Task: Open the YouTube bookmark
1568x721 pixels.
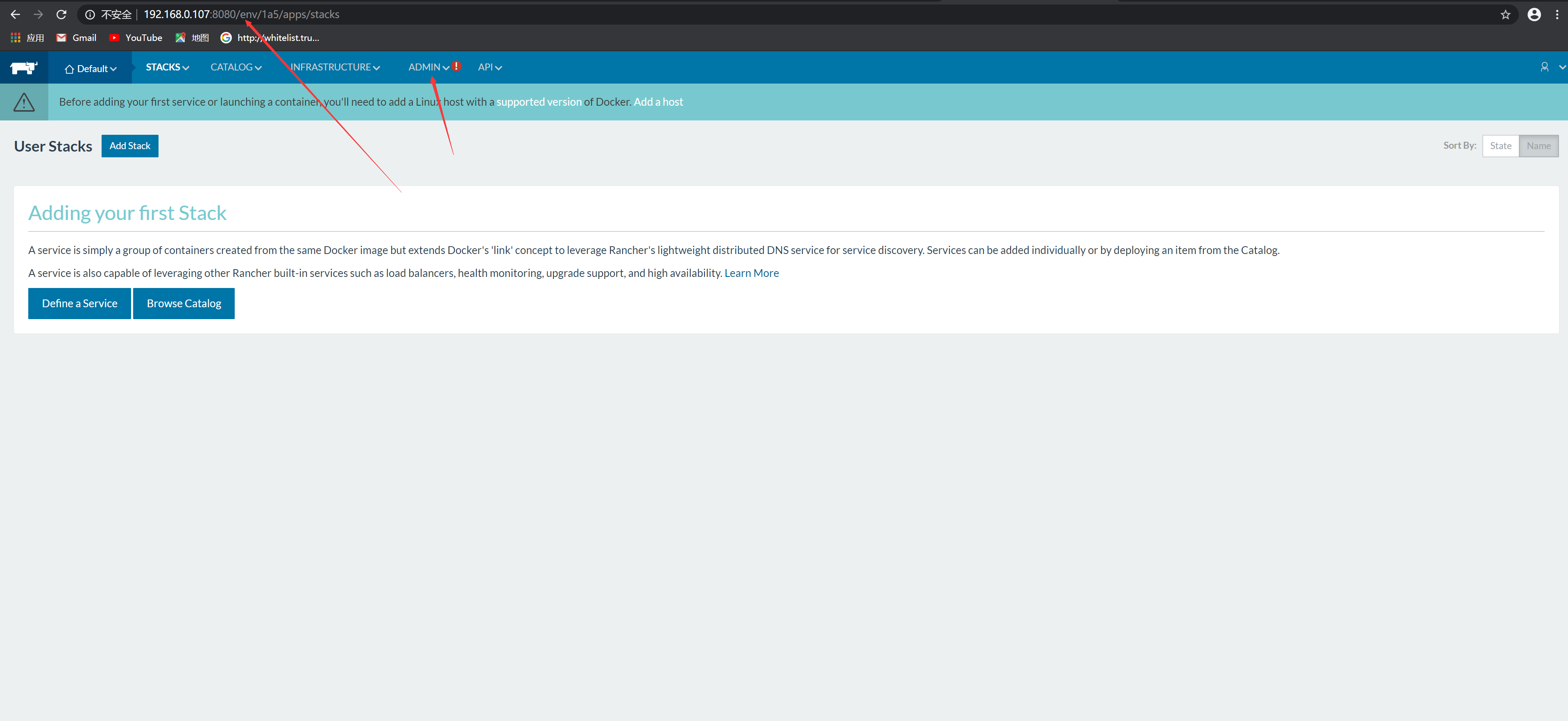Action: (136, 38)
